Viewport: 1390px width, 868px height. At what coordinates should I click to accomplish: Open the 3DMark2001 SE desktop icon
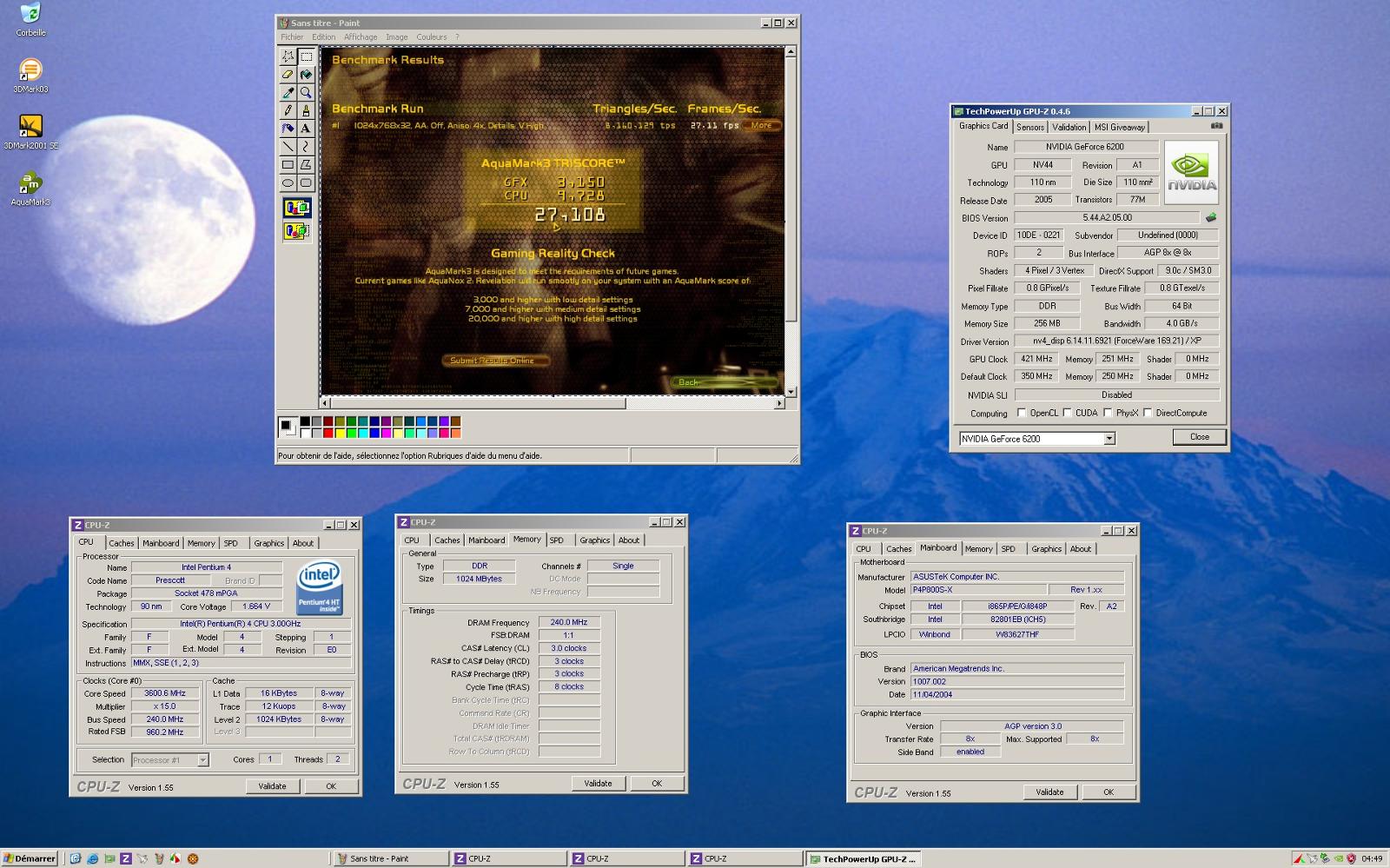coord(30,132)
